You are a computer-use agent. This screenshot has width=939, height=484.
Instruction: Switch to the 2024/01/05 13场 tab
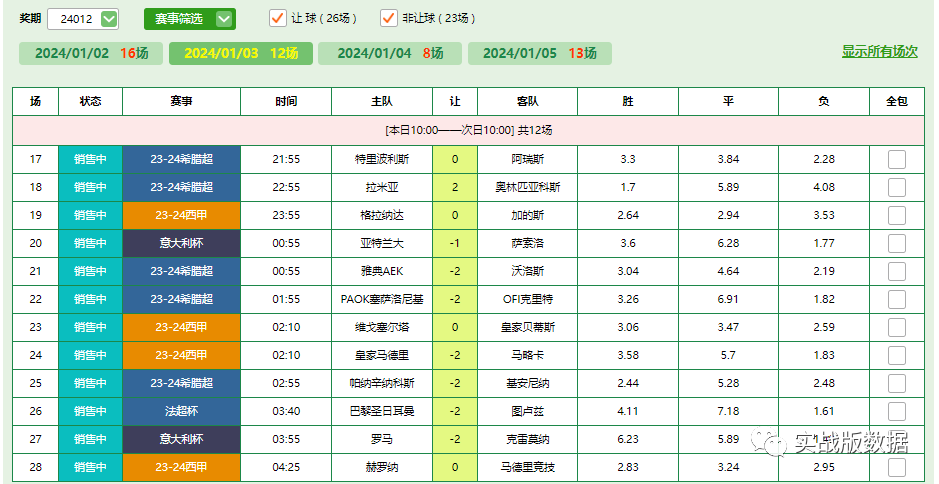click(x=540, y=53)
